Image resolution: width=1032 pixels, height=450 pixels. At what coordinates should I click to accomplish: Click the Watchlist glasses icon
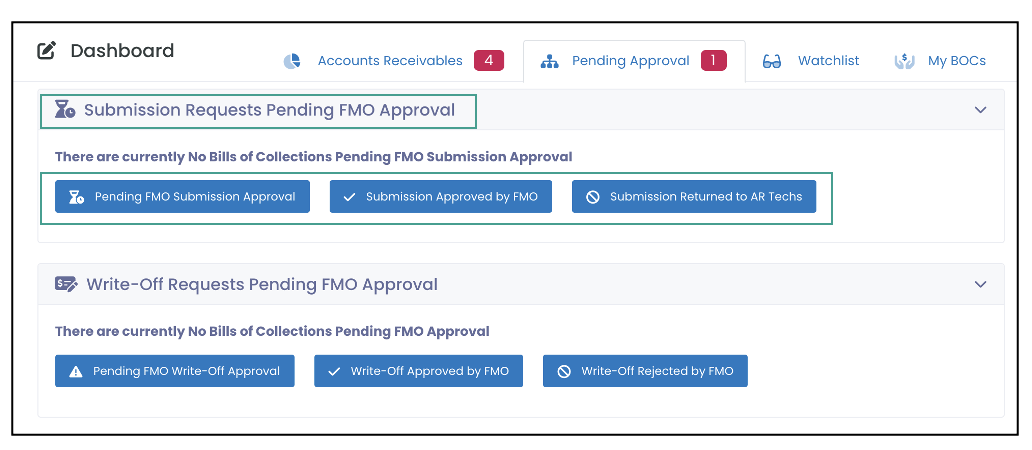771,61
